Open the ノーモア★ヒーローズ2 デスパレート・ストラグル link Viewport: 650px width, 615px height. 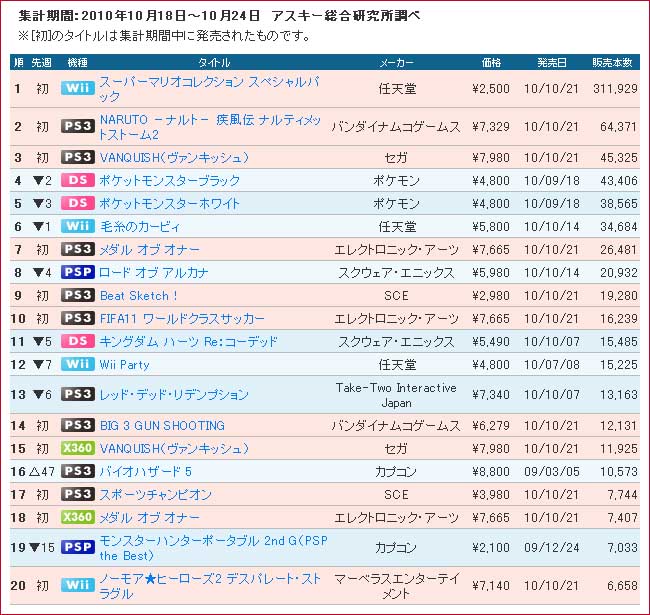(210, 586)
